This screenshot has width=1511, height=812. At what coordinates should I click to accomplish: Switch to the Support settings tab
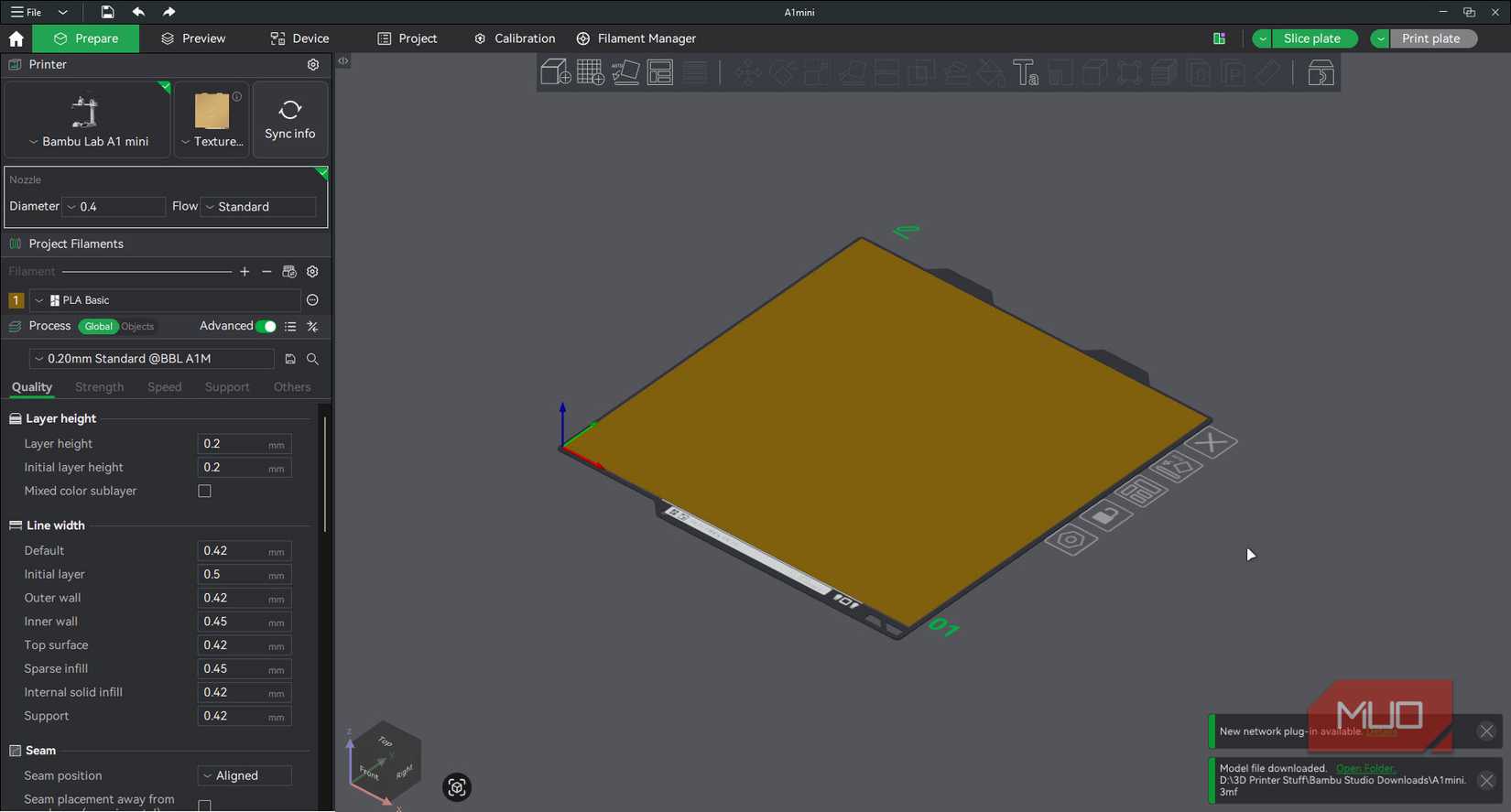[x=227, y=387]
